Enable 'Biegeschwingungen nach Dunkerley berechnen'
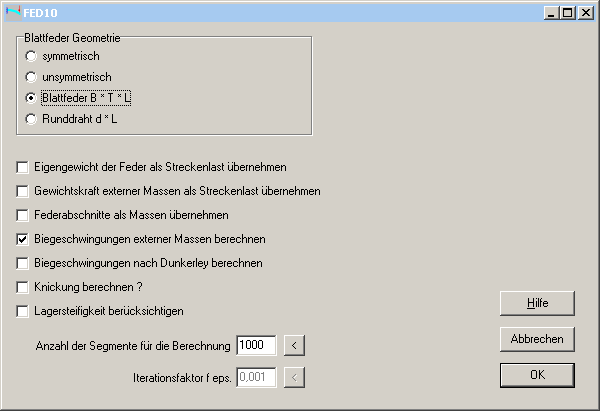 23,264
